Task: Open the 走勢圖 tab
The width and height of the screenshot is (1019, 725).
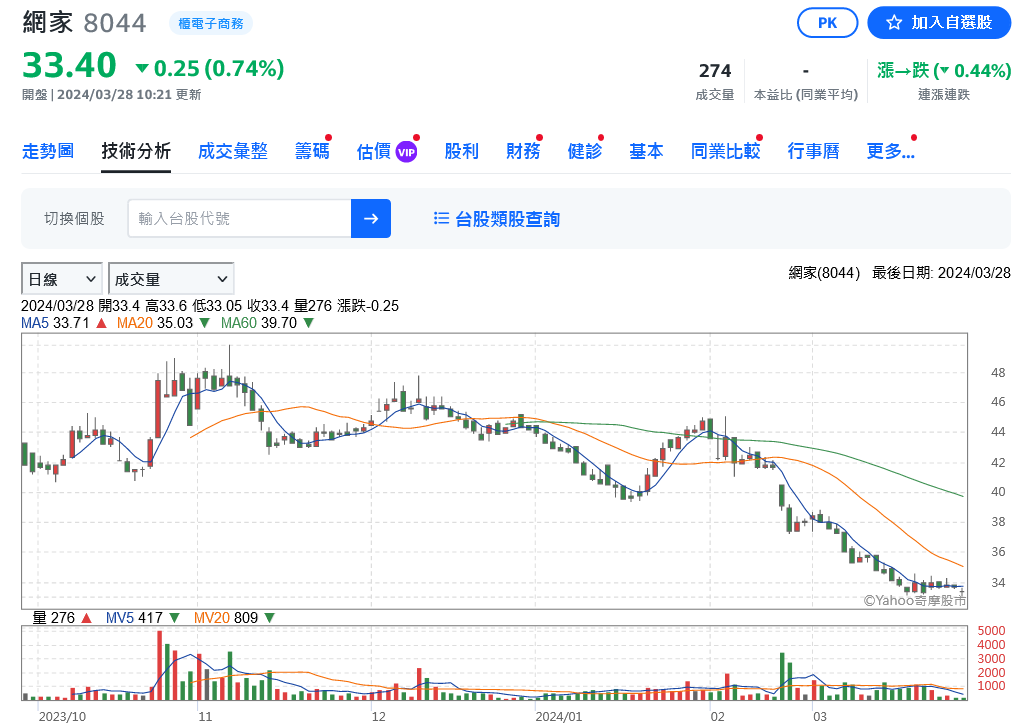Action: click(48, 151)
